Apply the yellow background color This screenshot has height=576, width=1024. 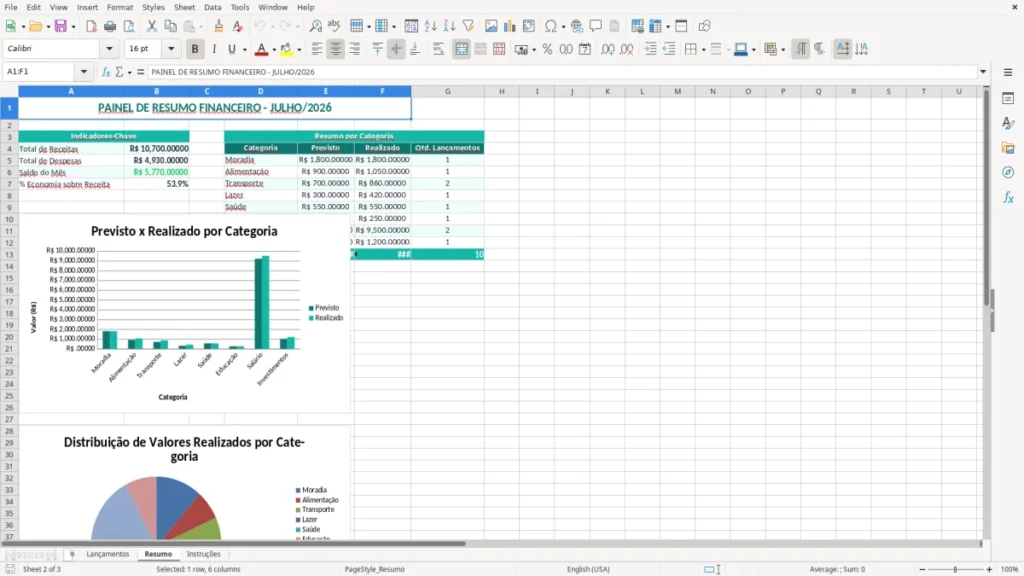click(286, 49)
